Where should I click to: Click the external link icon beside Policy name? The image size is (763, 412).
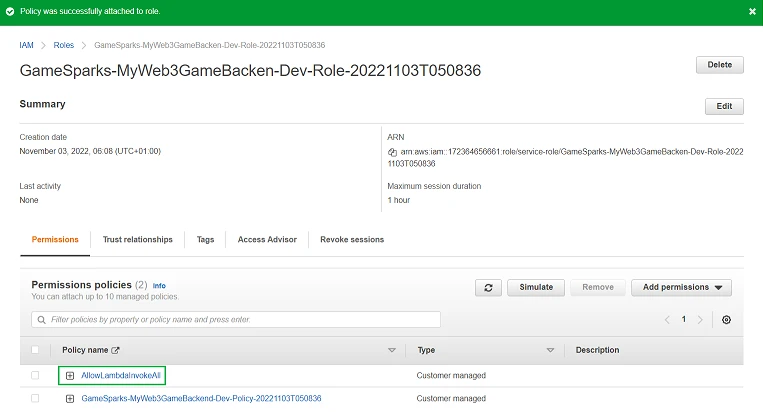point(114,350)
